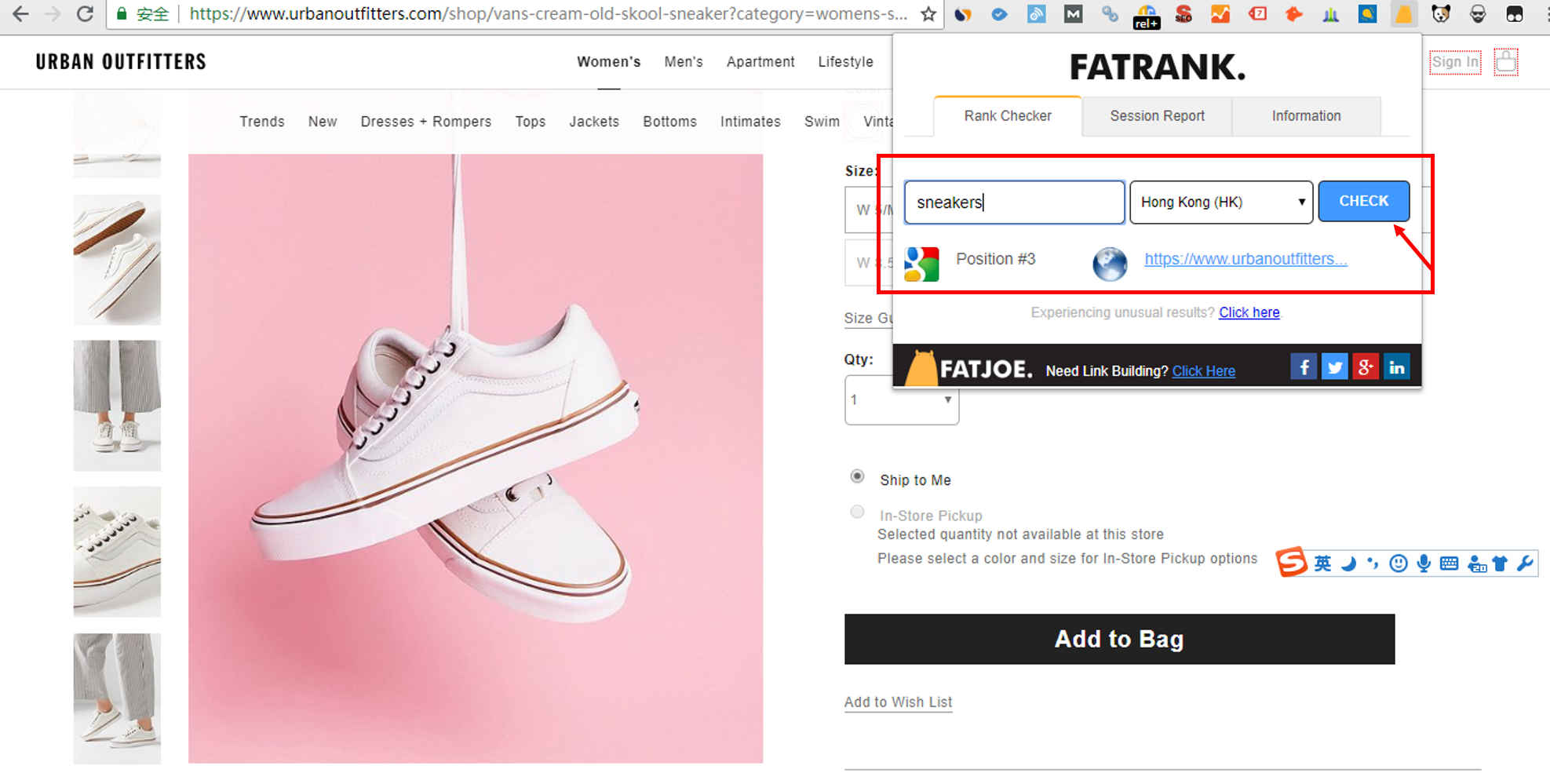Open the urbanoutfitters result link
This screenshot has width=1550, height=784.
click(x=1245, y=259)
